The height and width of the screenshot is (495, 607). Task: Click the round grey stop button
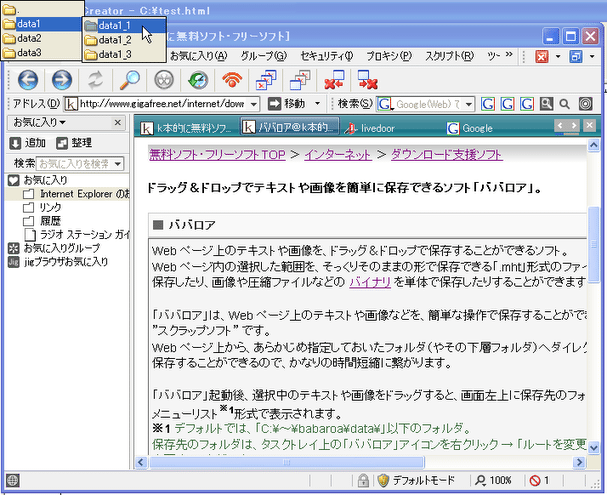(x=164, y=80)
